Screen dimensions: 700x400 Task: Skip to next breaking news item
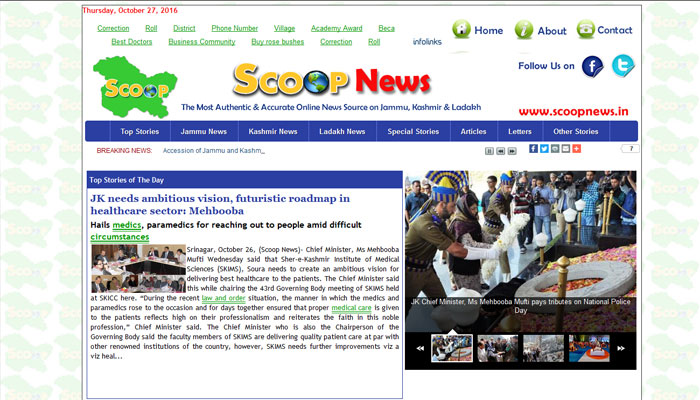(512, 150)
